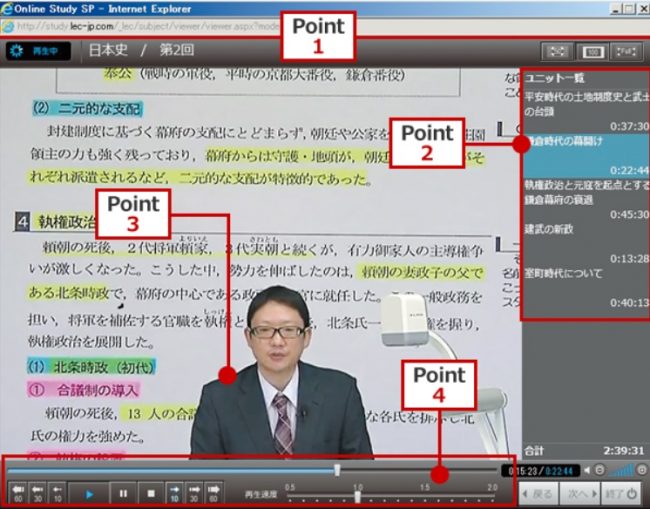Lower volume with the minus button
Image resolution: width=650 pixels, height=509 pixels.
599,470
